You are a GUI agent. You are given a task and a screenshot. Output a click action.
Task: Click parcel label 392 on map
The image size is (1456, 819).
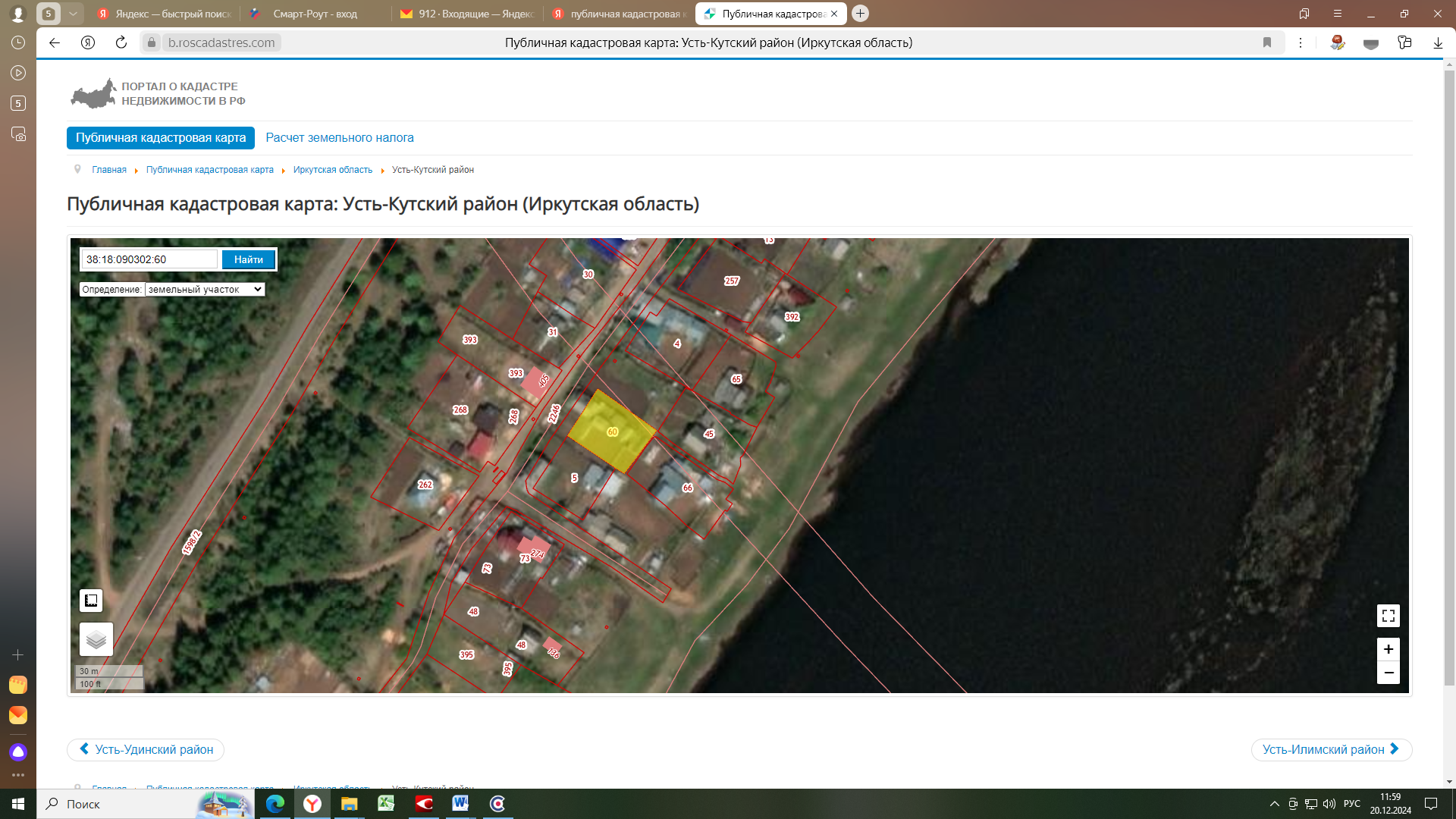coord(792,317)
